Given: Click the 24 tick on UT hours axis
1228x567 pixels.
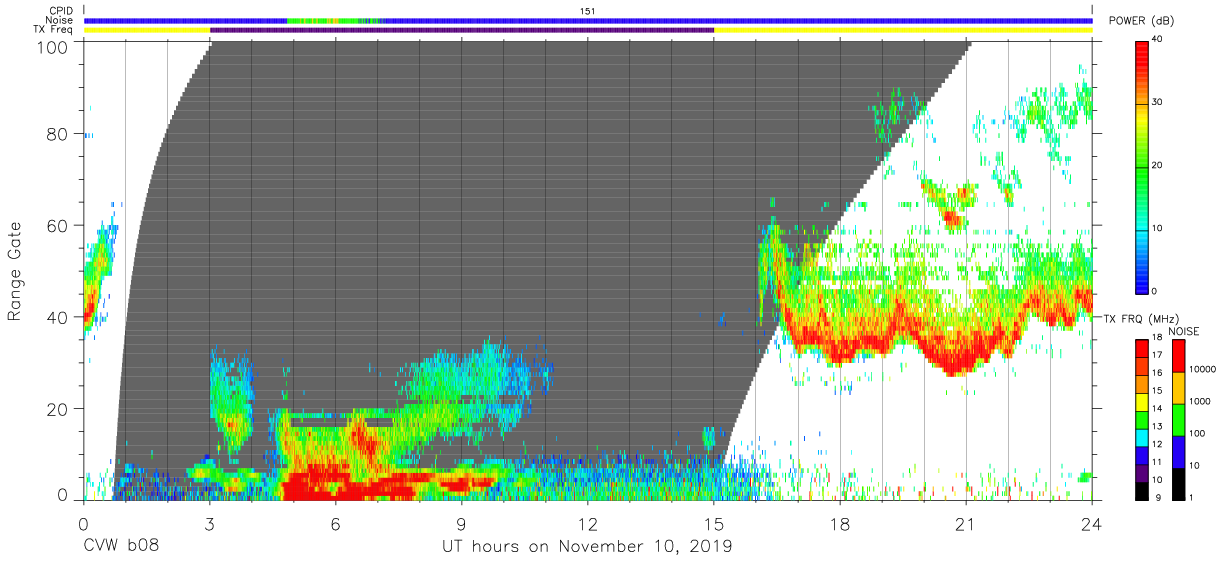Looking at the screenshot, I should point(1091,524).
